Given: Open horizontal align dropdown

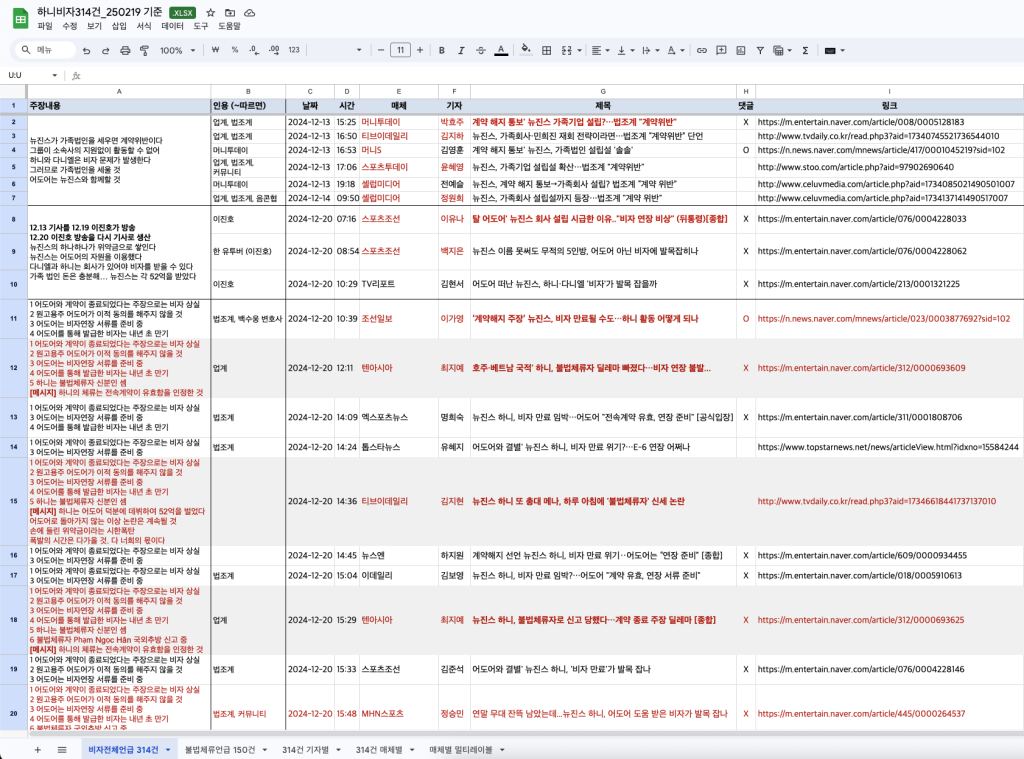Looking at the screenshot, I should click(600, 50).
